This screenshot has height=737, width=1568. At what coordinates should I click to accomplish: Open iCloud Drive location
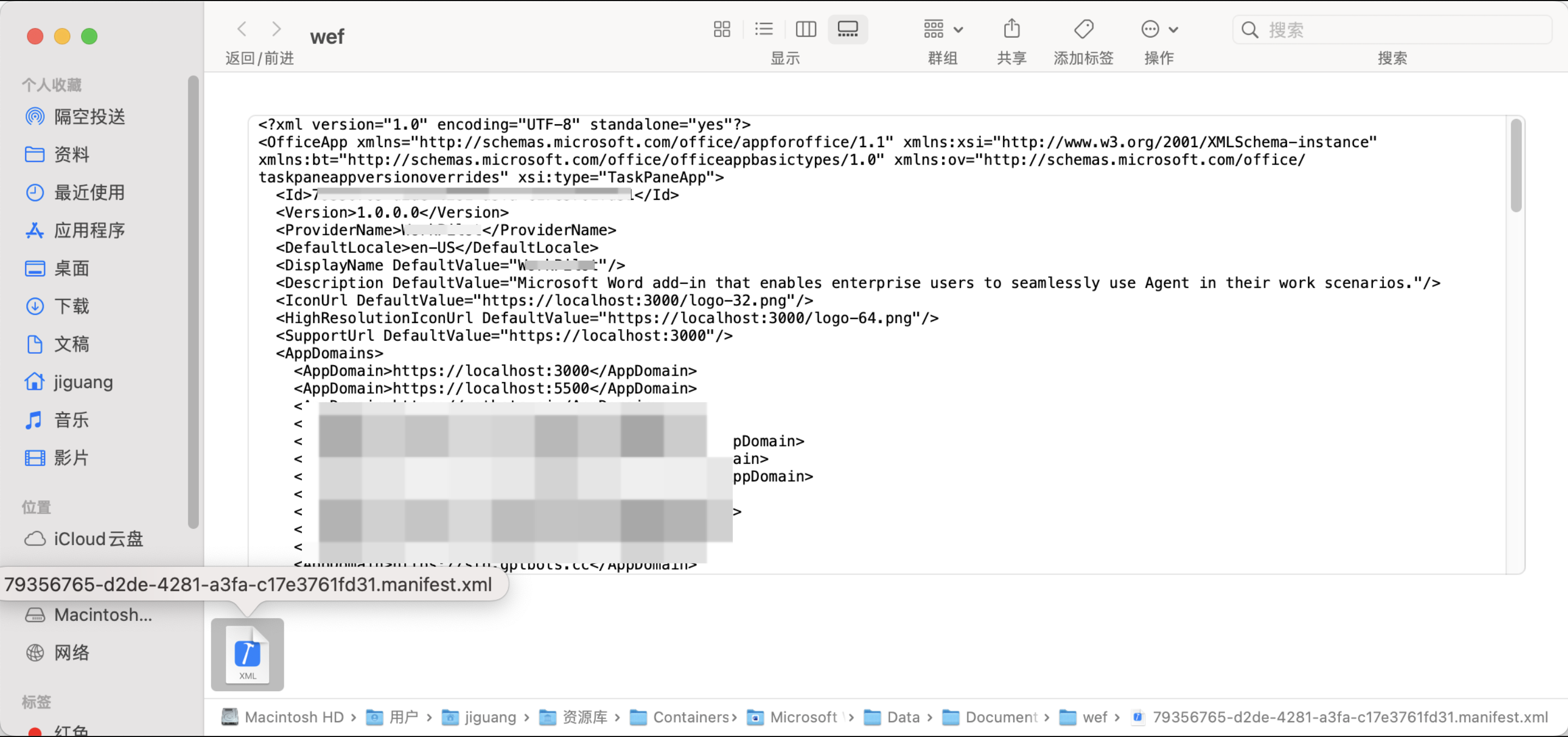(98, 539)
